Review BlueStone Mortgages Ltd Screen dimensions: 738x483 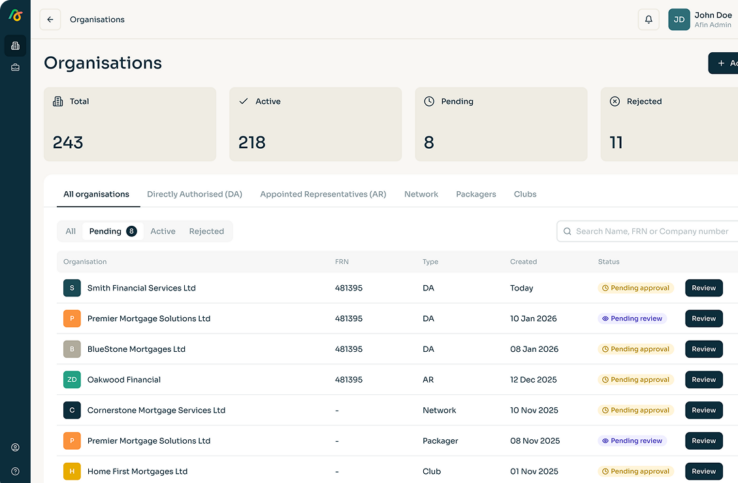click(x=704, y=349)
